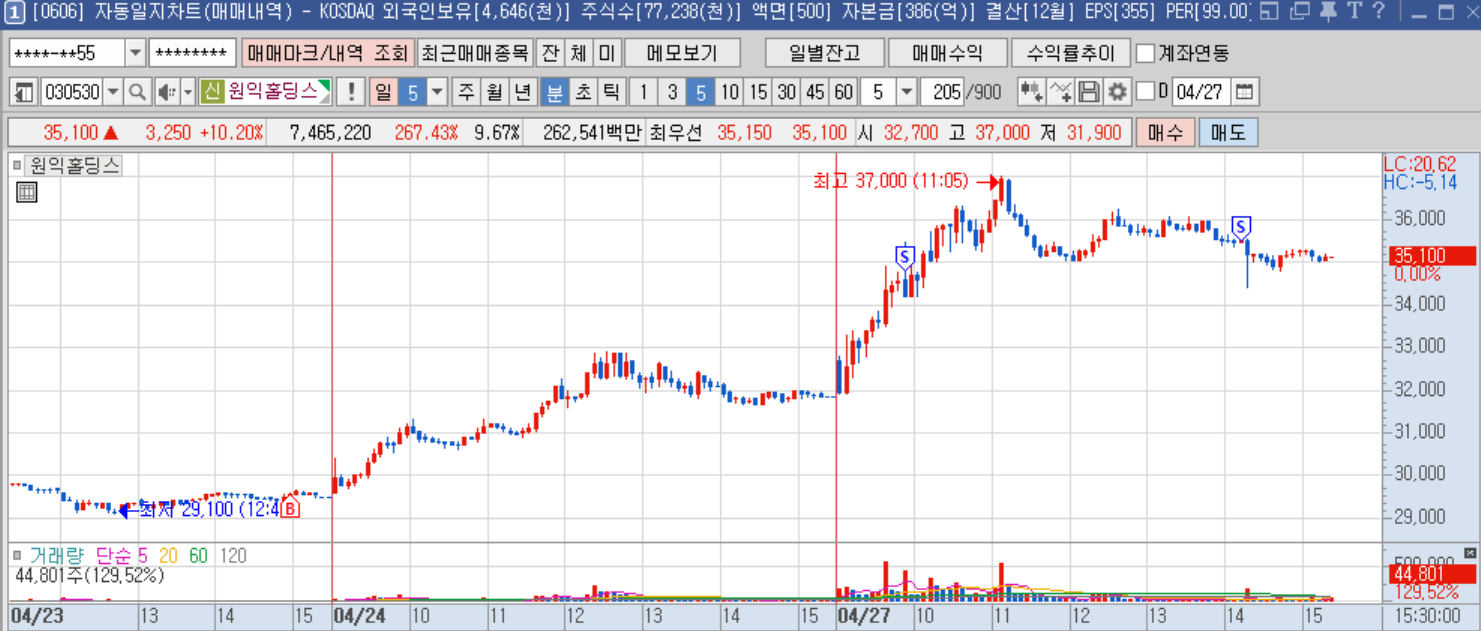Click the 일별잔고 button

825,53
